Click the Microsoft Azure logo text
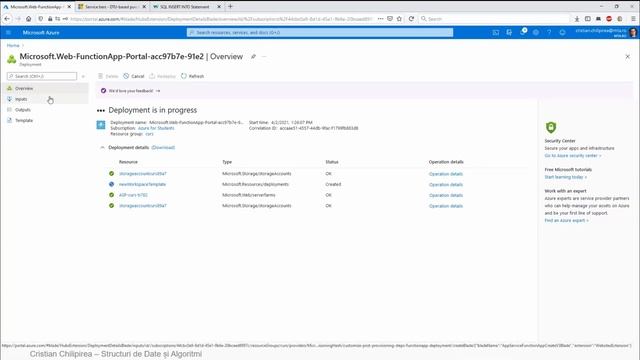This screenshot has width=640, height=360. tap(41, 33)
